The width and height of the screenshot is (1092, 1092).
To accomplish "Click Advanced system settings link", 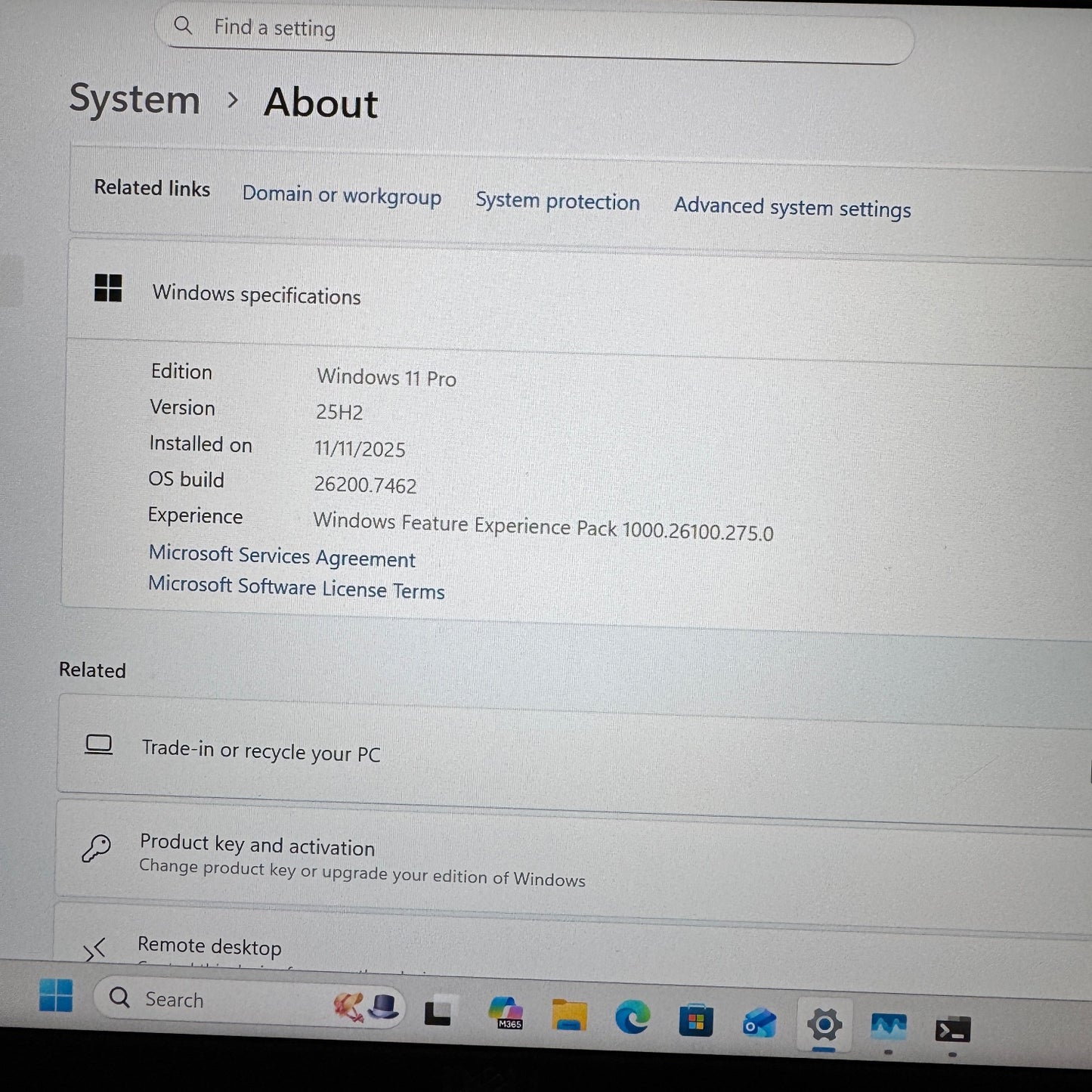I will tap(792, 207).
